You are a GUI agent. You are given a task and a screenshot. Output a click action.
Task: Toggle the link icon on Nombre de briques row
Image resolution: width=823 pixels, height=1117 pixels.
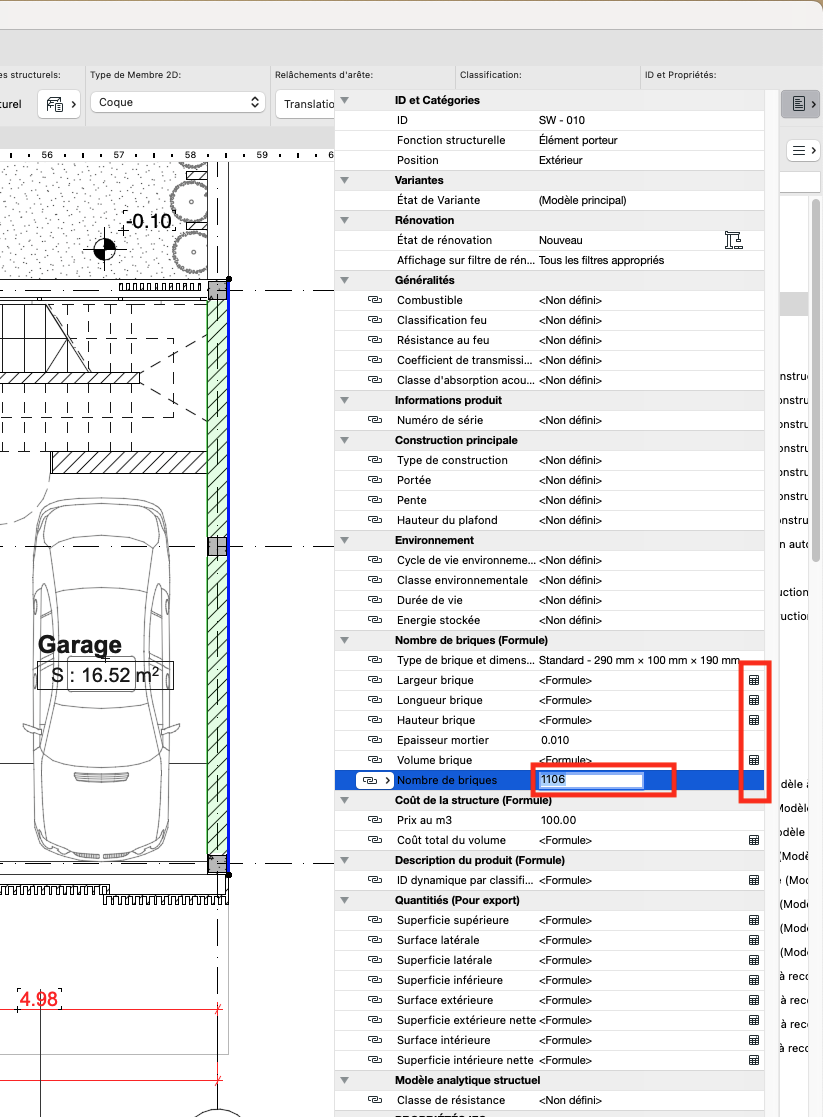click(x=375, y=780)
